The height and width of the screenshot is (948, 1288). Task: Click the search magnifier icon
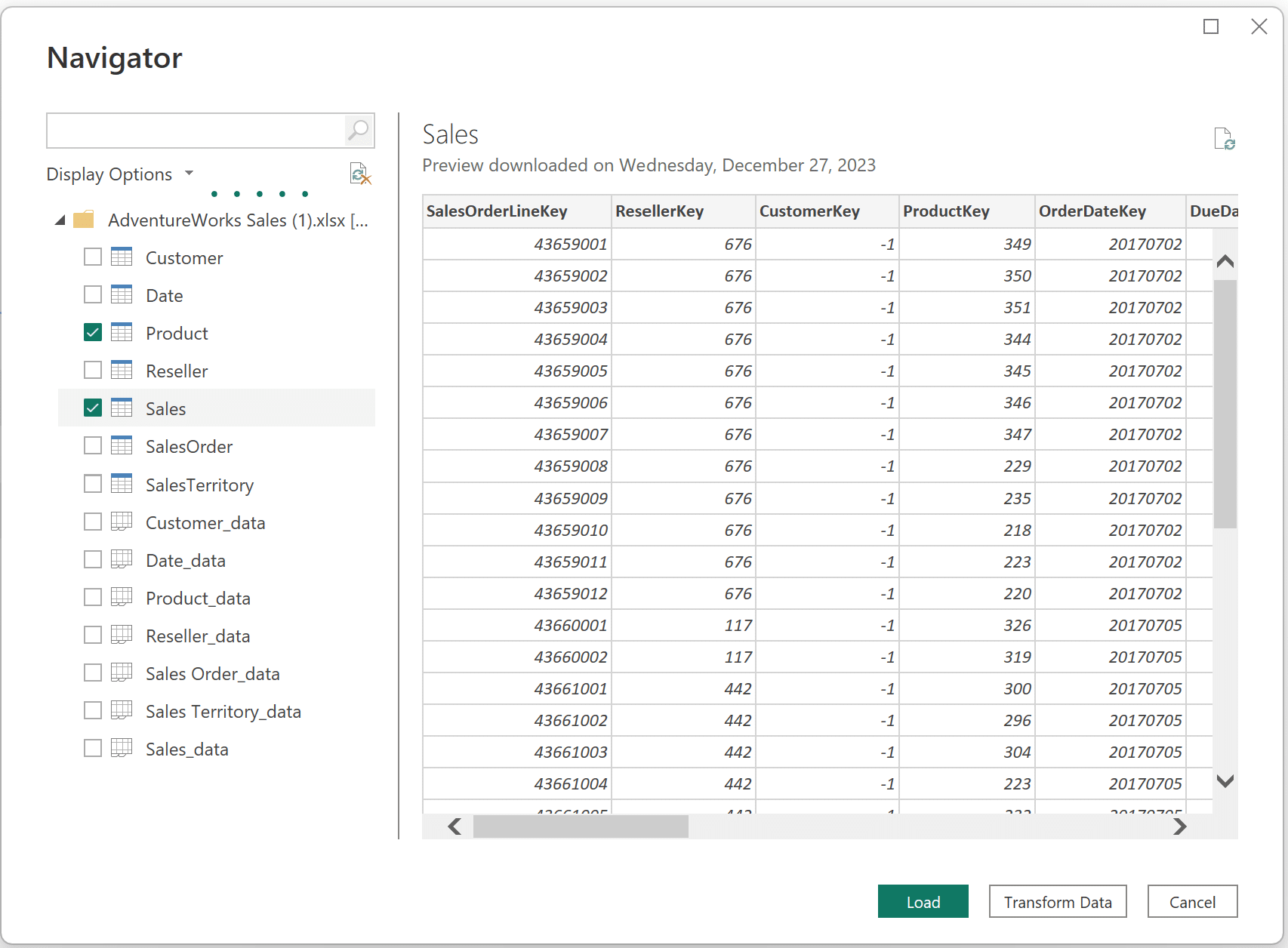[359, 131]
